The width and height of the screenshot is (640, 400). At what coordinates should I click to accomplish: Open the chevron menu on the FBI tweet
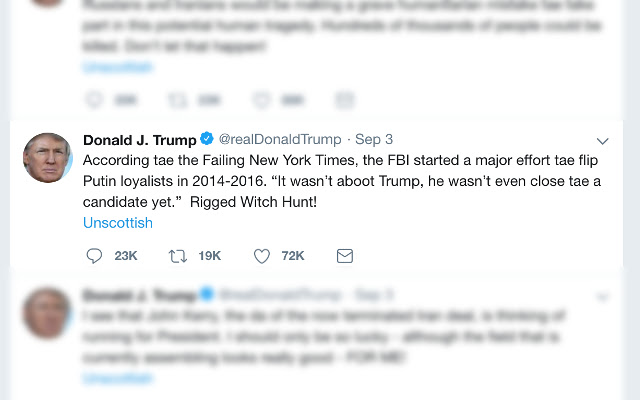[602, 140]
